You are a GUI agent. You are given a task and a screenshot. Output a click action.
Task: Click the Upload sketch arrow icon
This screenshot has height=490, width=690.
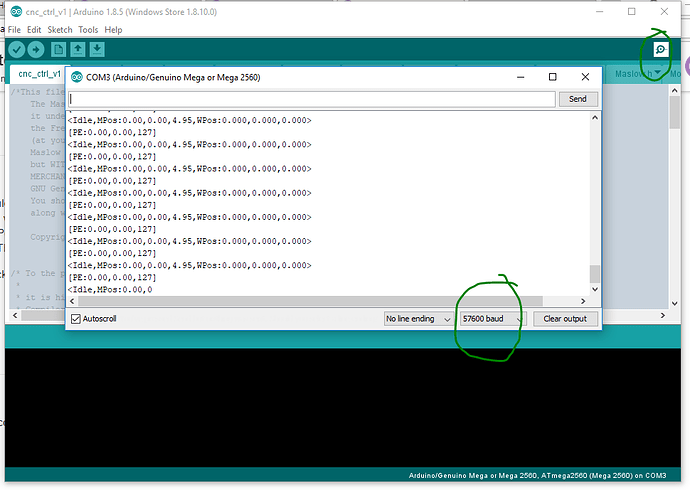click(x=36, y=49)
